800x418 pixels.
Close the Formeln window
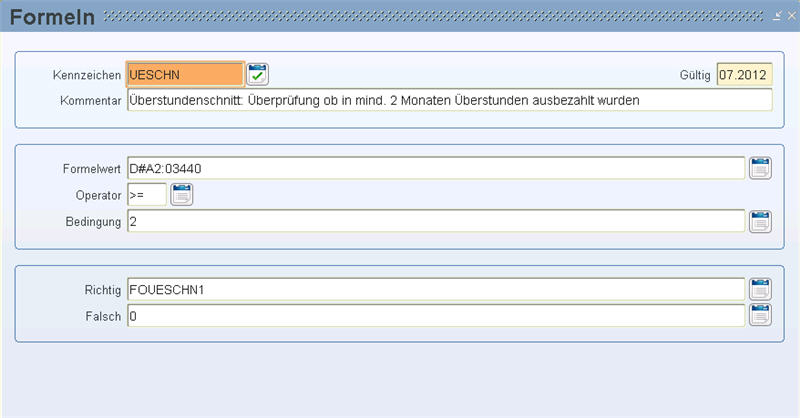791,16
